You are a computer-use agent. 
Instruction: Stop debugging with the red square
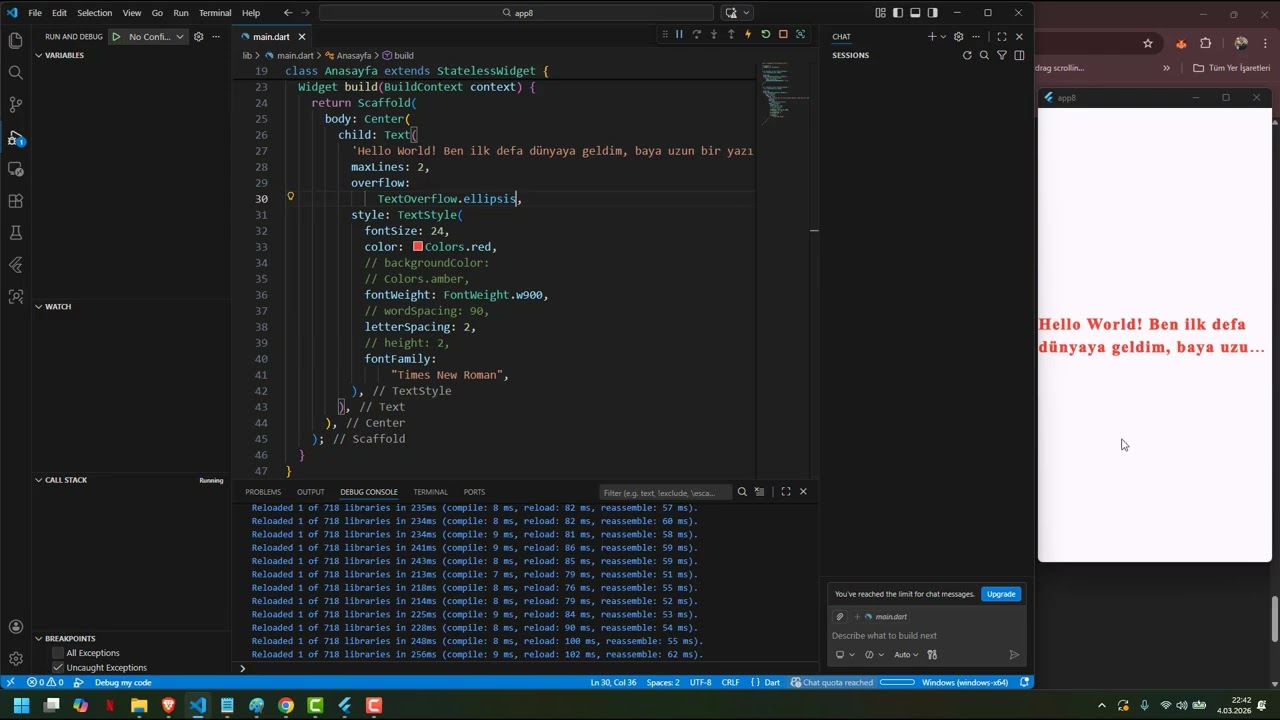(783, 34)
